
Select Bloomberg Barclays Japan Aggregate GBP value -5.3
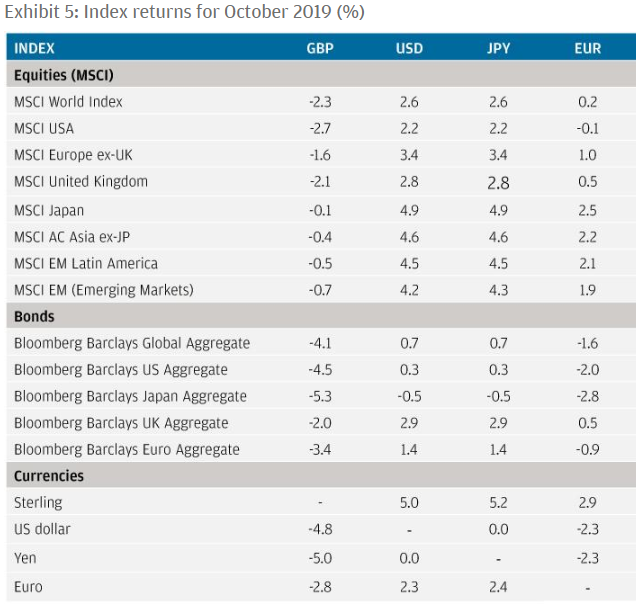[320, 396]
